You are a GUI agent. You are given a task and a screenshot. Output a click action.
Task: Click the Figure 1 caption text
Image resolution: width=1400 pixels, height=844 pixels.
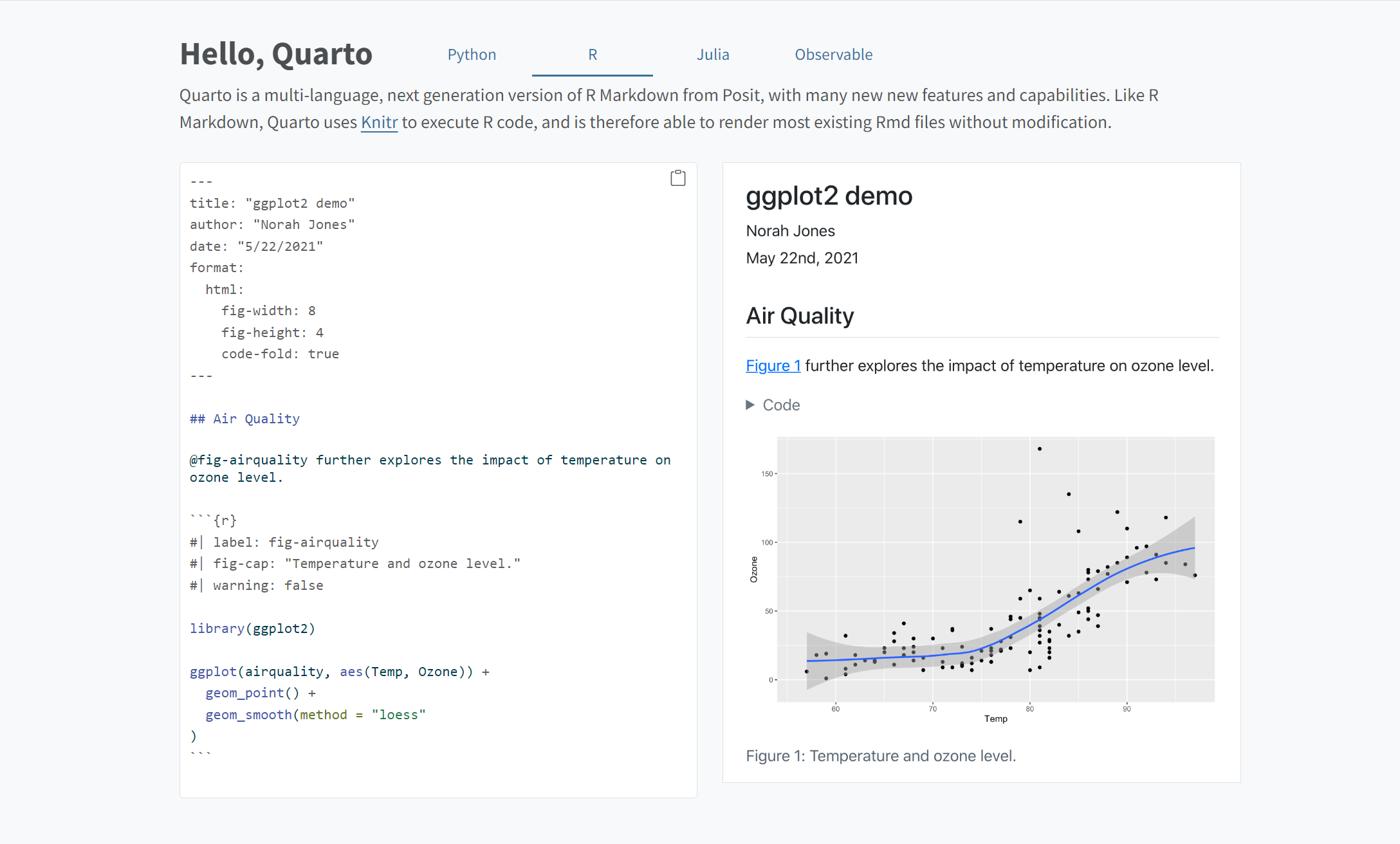coord(881,756)
